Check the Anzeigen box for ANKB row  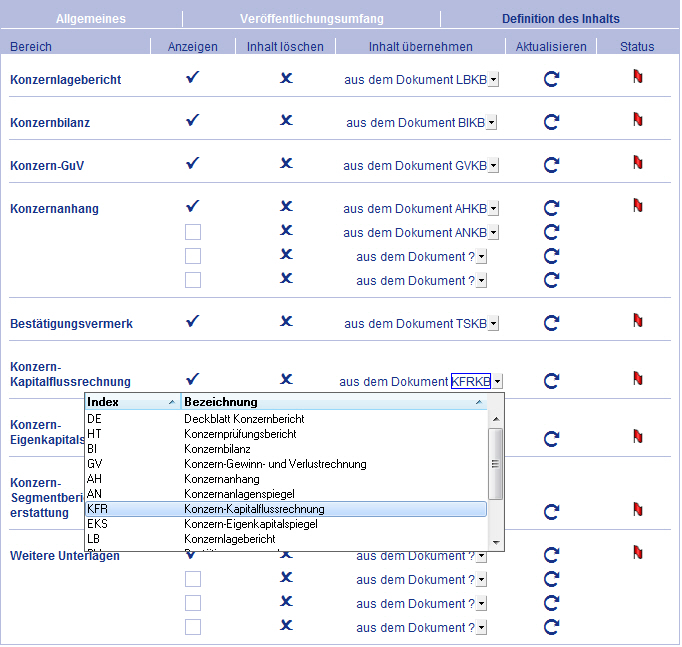point(193,232)
